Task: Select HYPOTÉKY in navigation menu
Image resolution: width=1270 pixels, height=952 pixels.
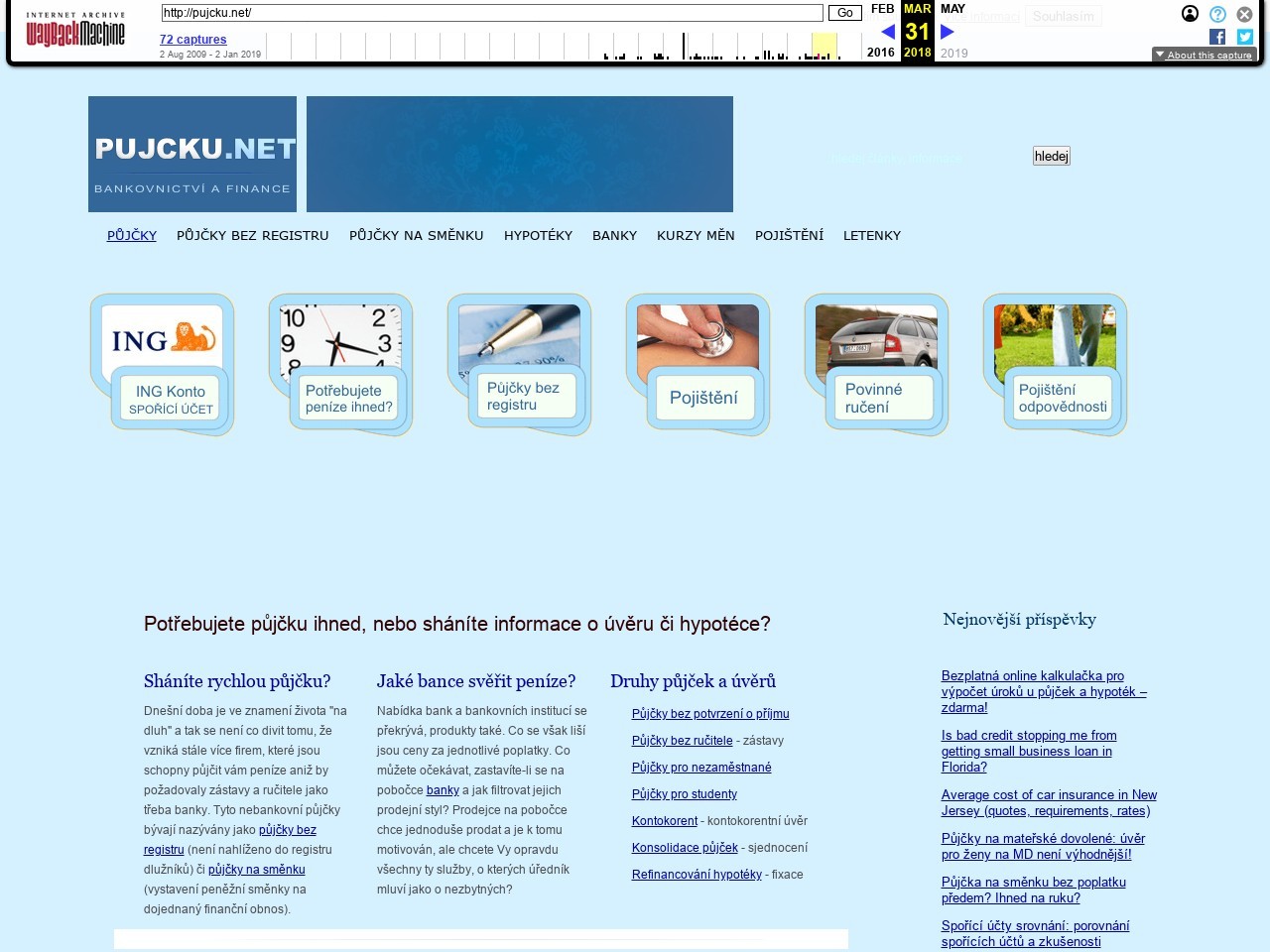Action: point(538,236)
